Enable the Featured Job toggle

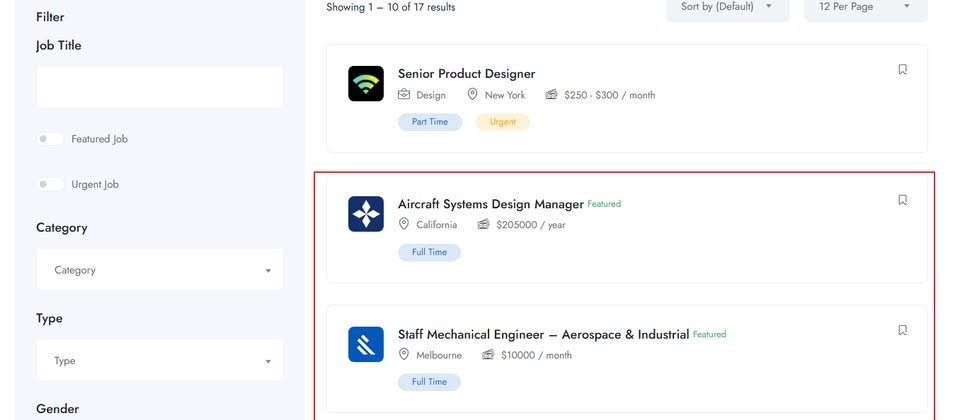(x=50, y=139)
